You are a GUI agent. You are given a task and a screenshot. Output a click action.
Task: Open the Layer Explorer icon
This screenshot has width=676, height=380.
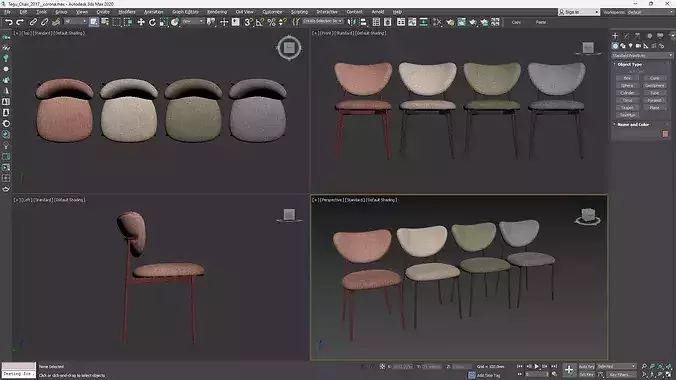388,22
